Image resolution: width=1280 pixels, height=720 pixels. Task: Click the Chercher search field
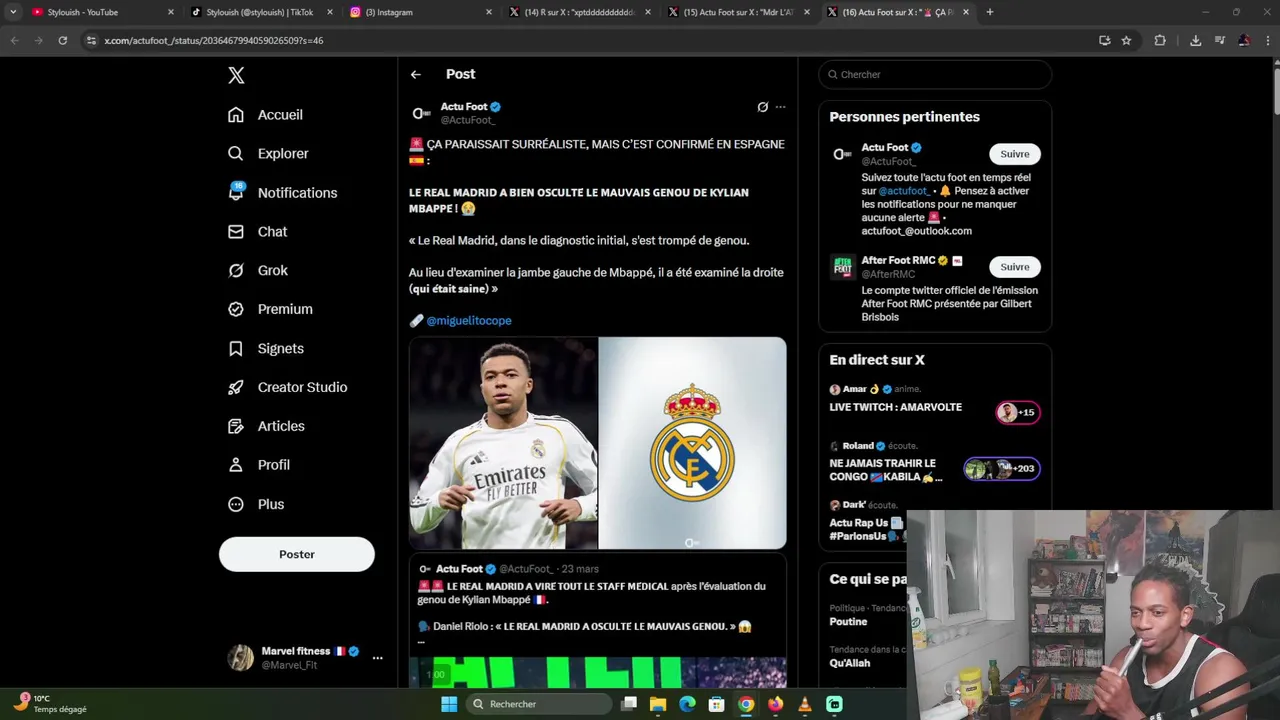coord(935,74)
